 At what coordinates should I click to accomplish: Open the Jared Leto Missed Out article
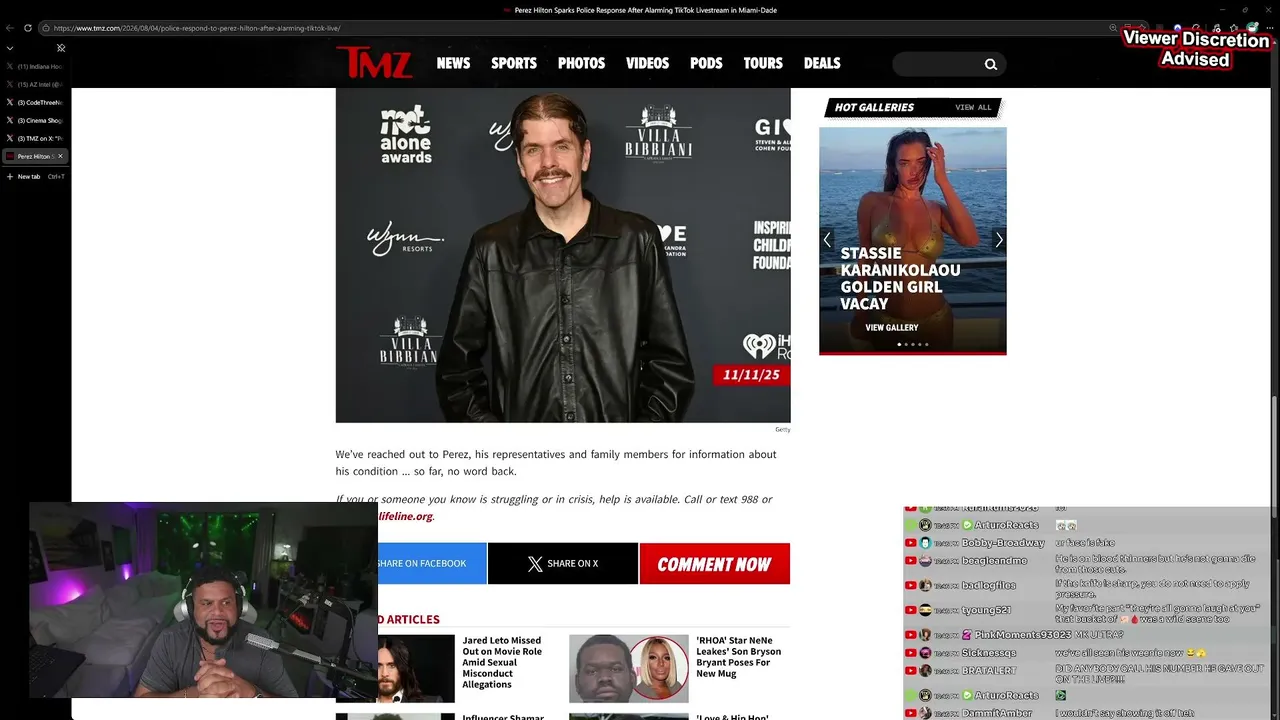point(502,662)
